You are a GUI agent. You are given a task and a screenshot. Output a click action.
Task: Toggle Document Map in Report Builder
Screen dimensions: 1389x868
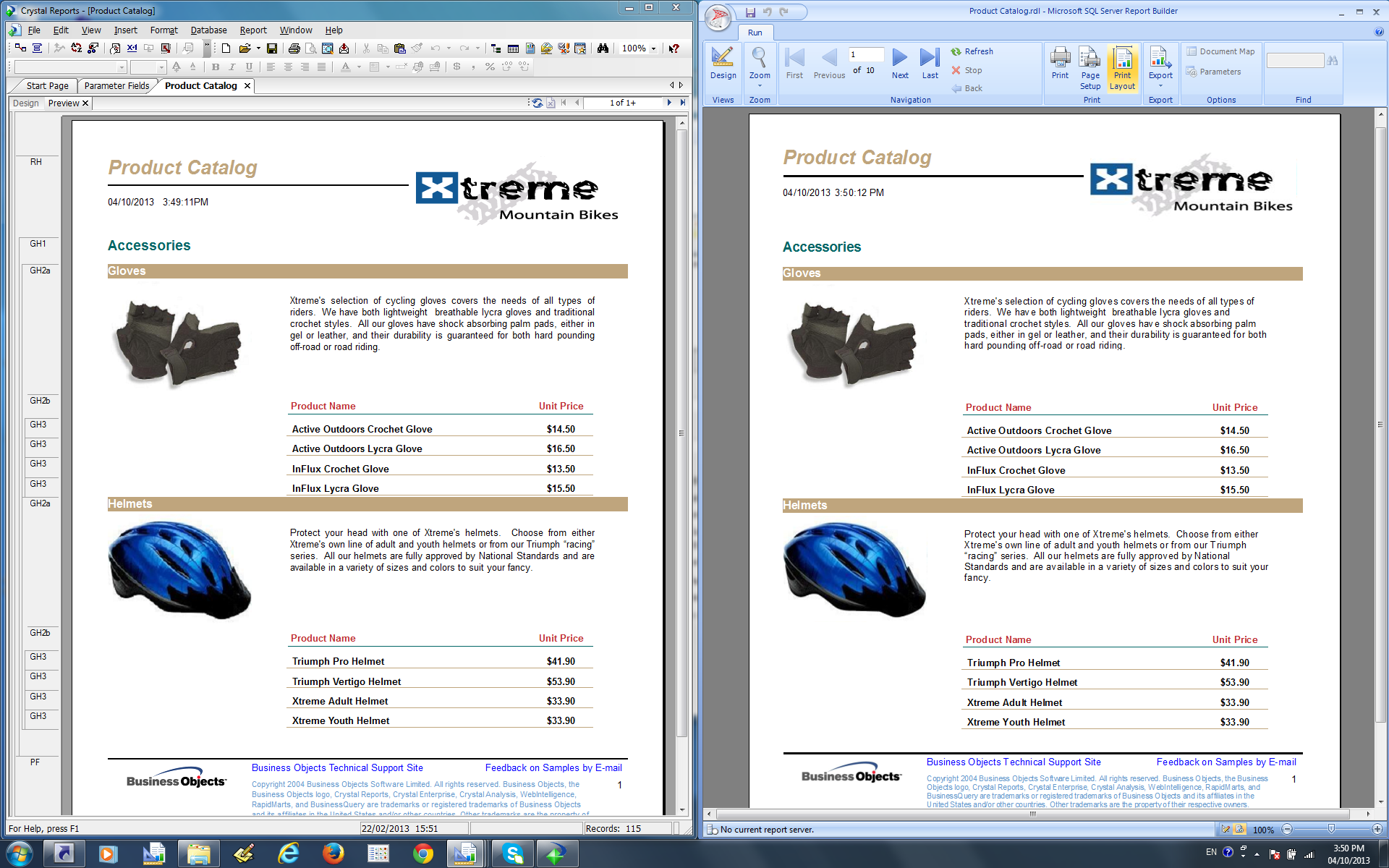[x=1220, y=51]
